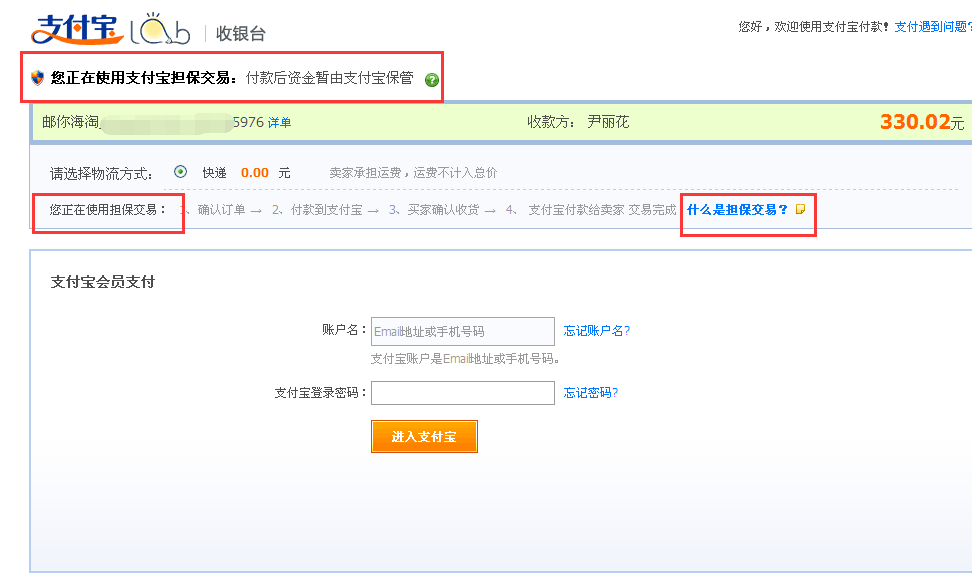Click the order name 邮你海淘

(x=71, y=122)
